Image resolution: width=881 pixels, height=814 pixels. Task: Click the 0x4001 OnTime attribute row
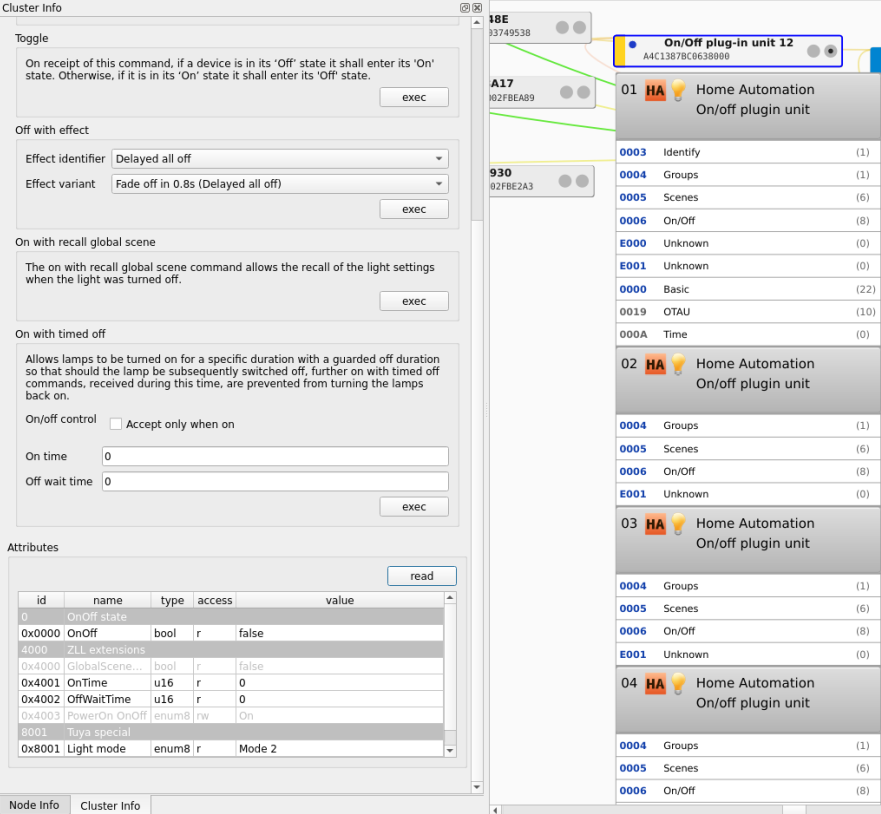pos(231,683)
